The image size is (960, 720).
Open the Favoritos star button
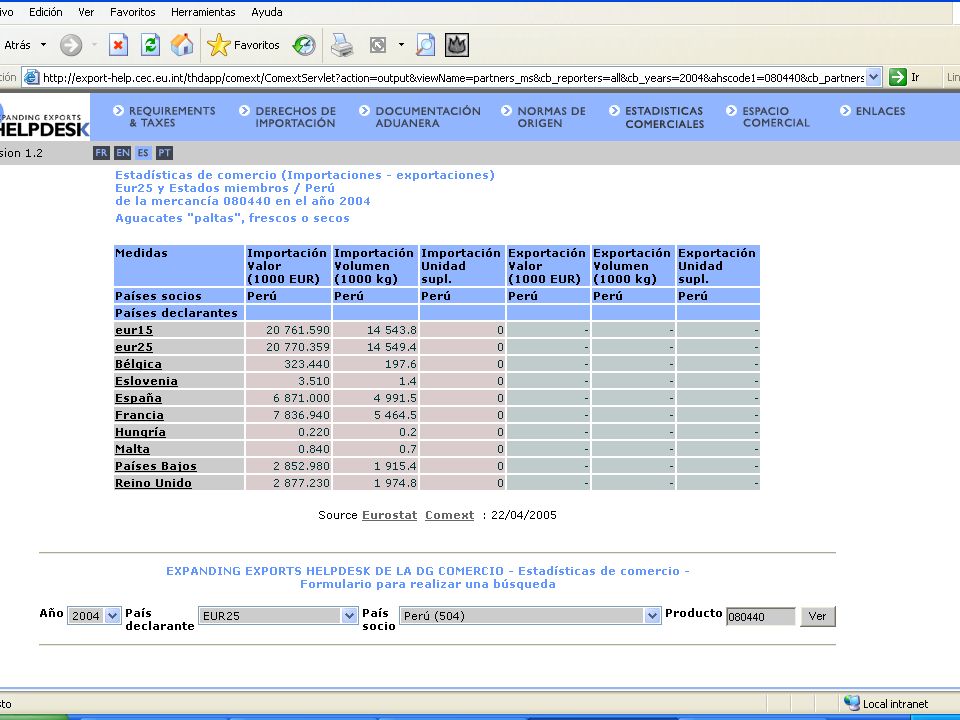pyautogui.click(x=243, y=45)
